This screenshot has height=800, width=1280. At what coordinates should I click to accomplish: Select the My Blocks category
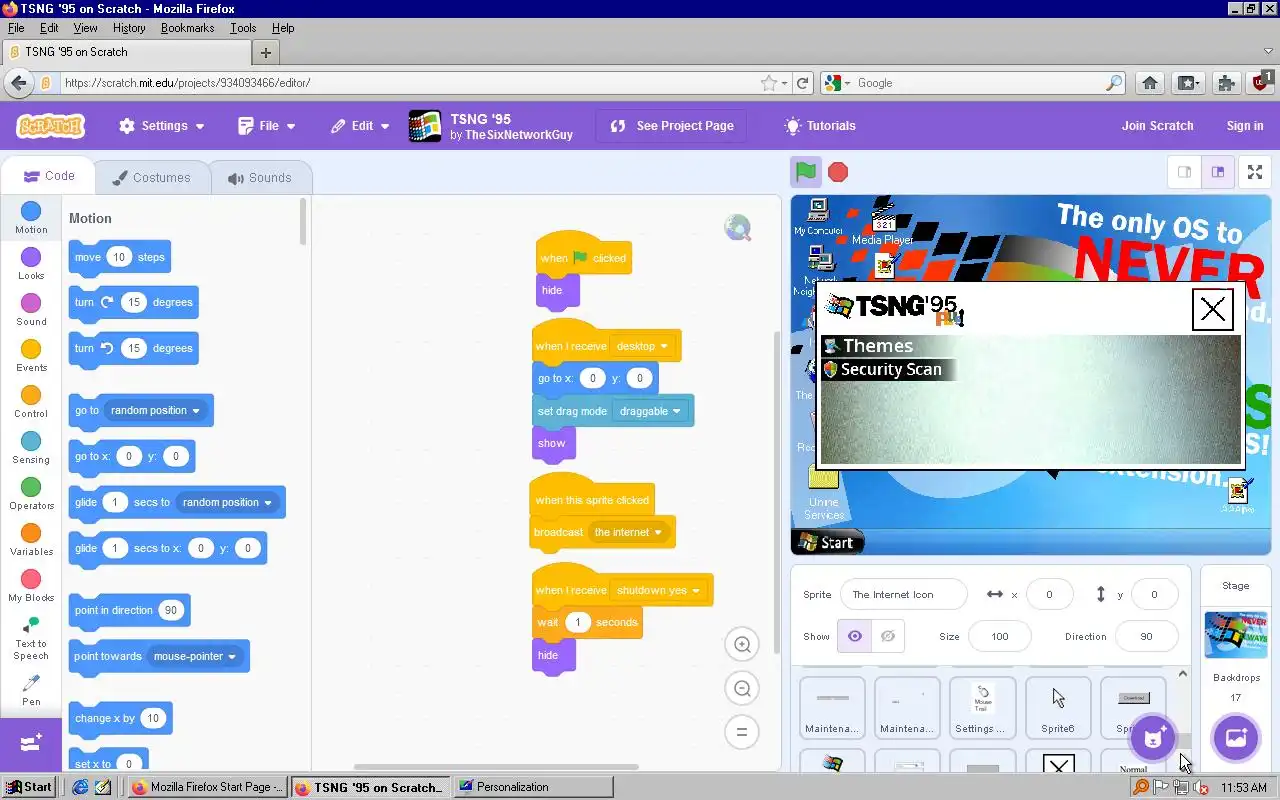click(x=31, y=586)
